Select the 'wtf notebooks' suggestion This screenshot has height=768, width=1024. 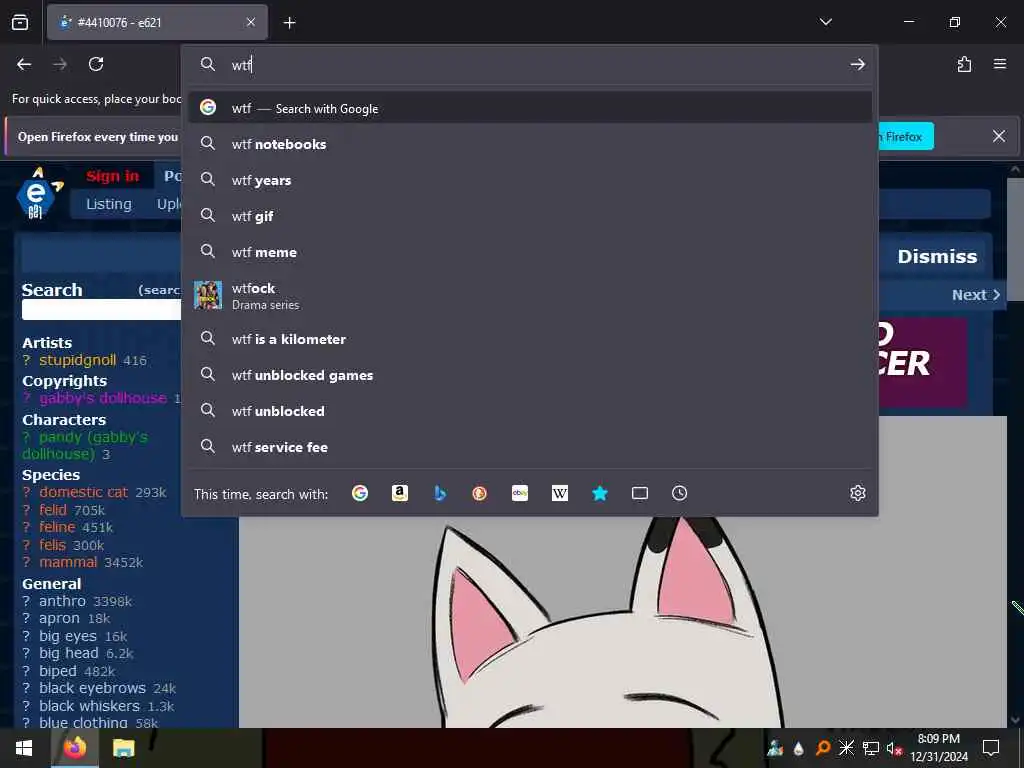pyautogui.click(x=530, y=144)
